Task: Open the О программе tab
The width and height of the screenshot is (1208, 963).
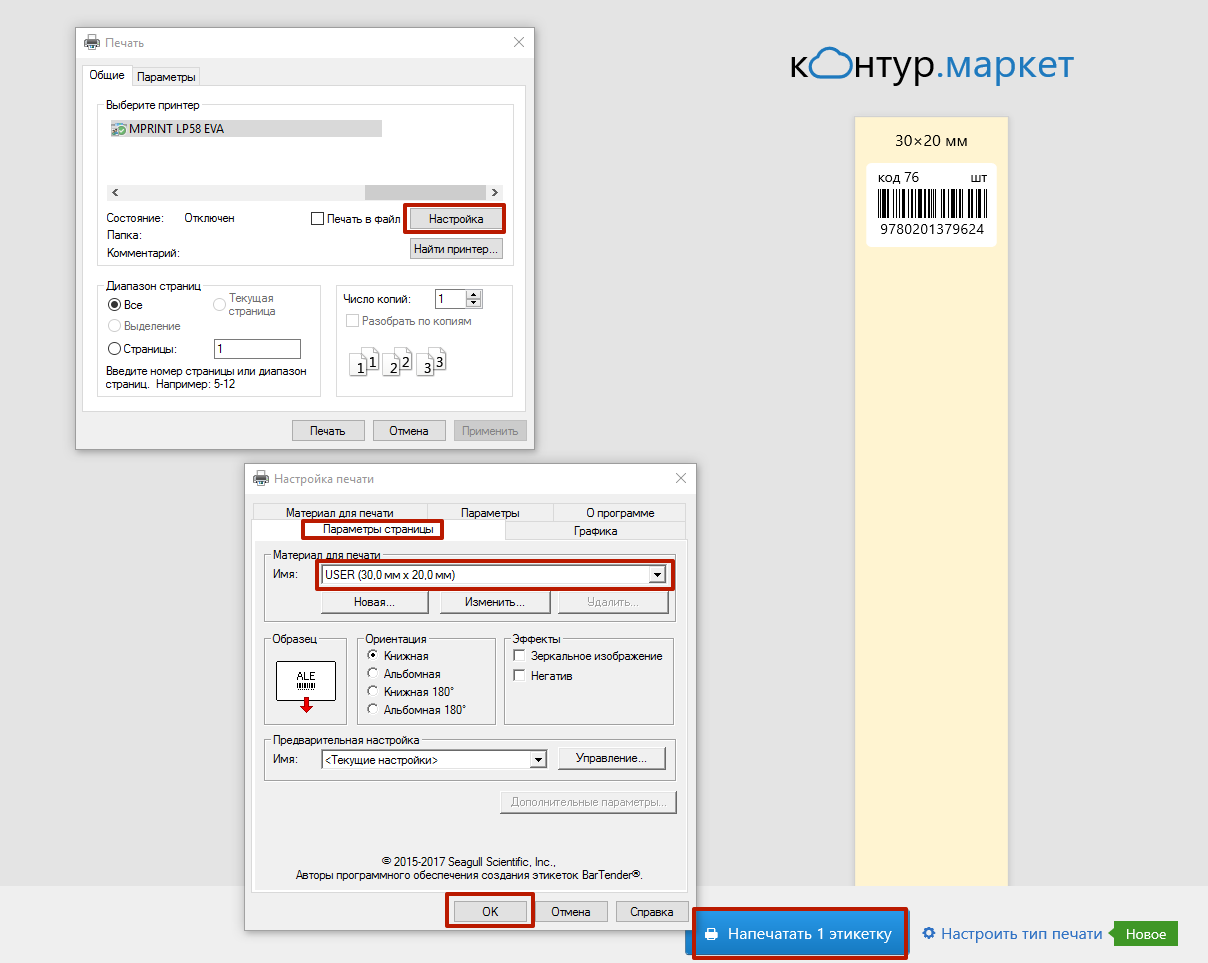Action: tap(620, 513)
